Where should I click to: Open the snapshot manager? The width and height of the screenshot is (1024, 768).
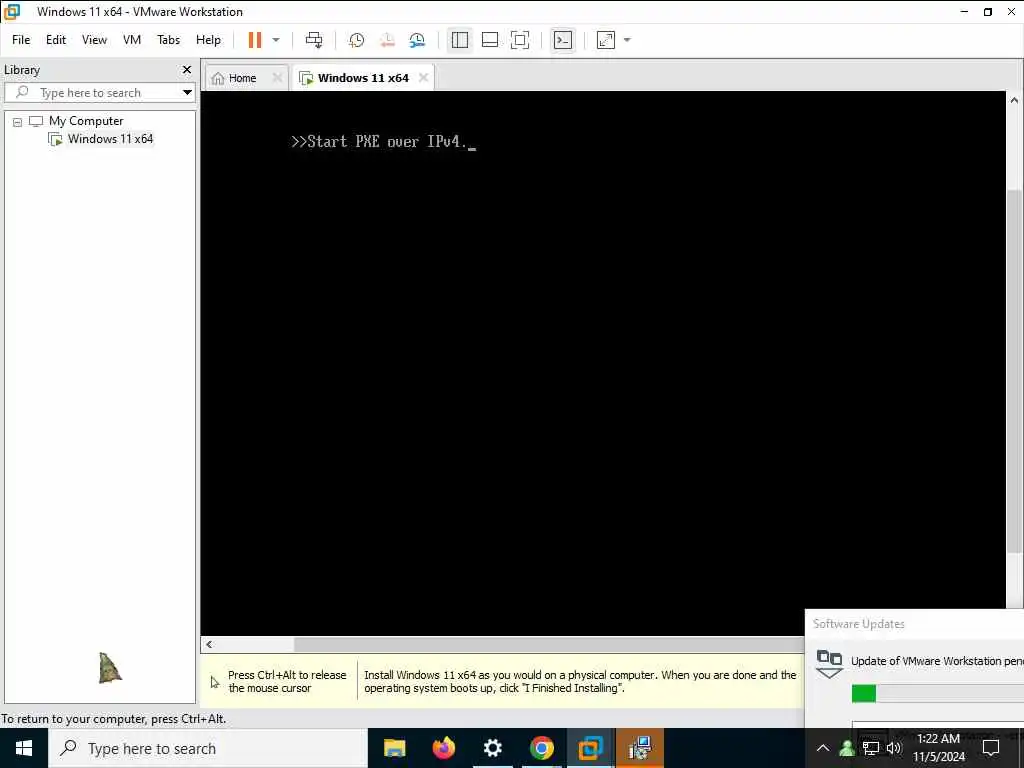tap(417, 40)
